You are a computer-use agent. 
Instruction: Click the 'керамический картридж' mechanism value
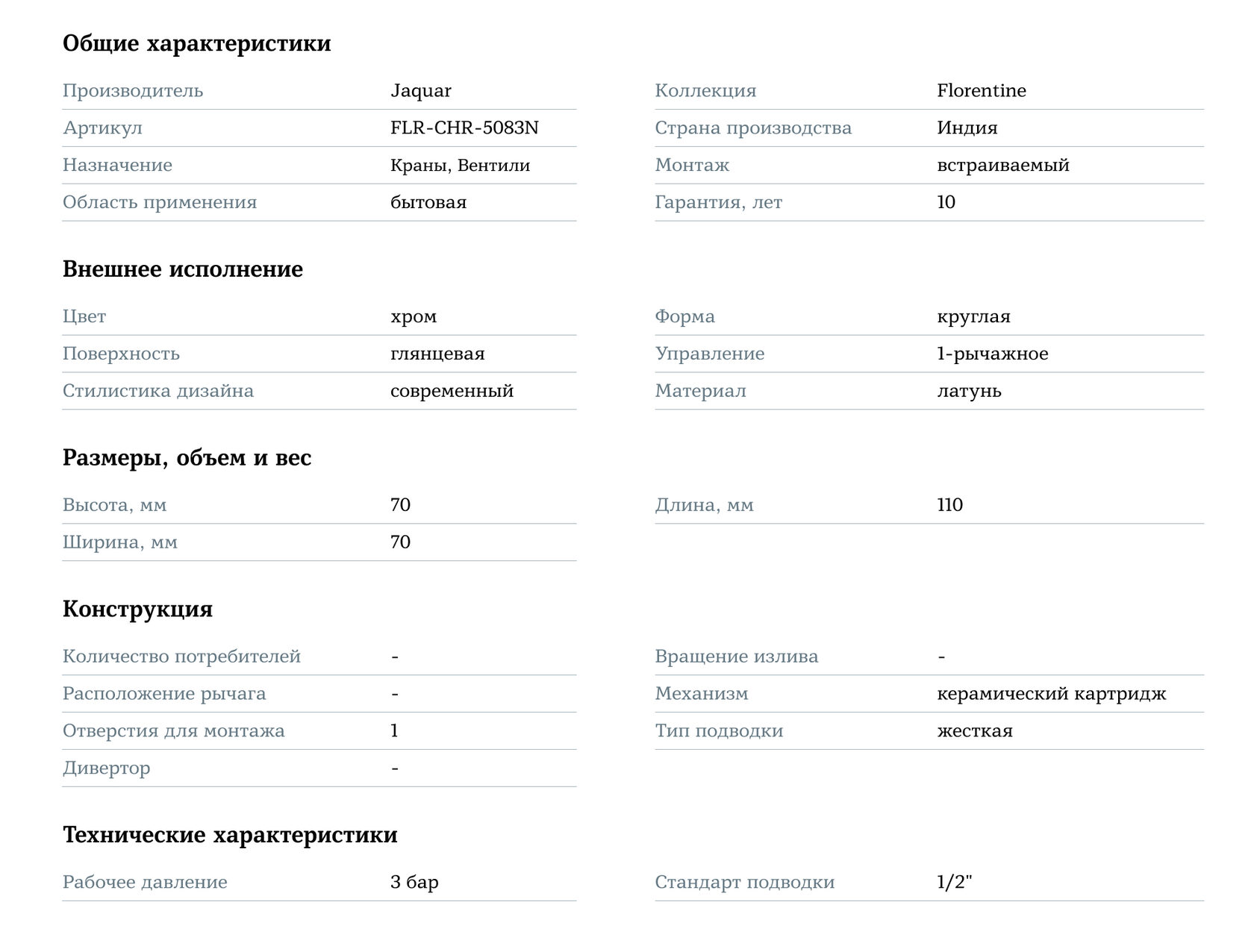coord(1051,694)
